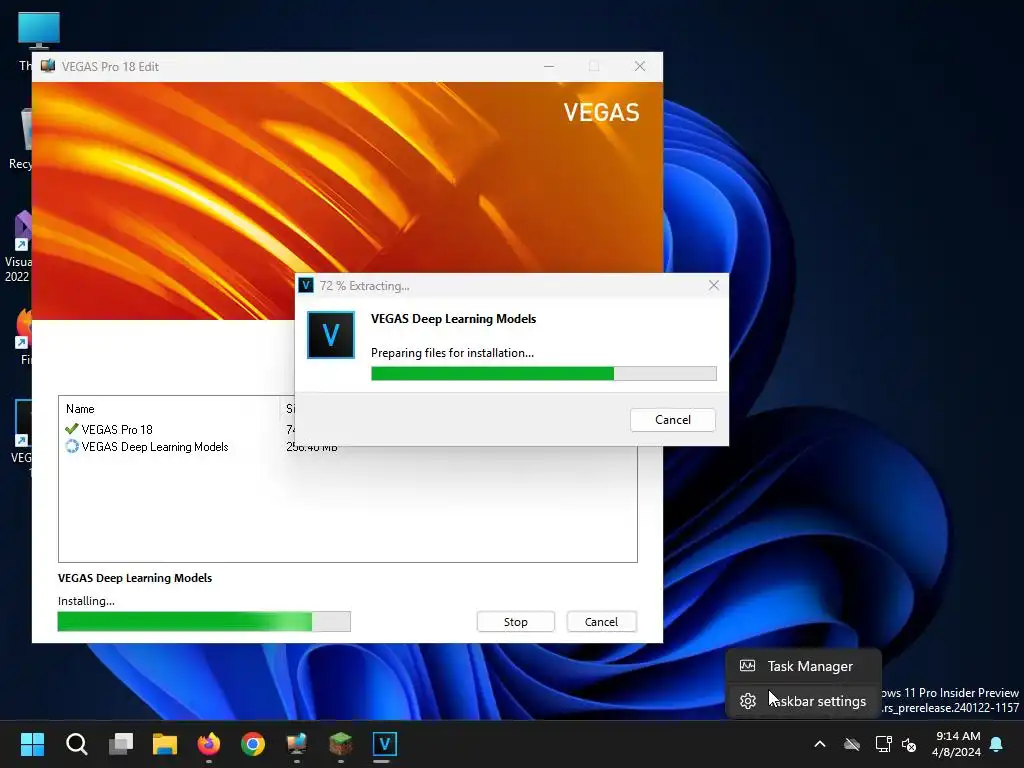
Task: Open Task View from taskbar
Action: (121, 743)
